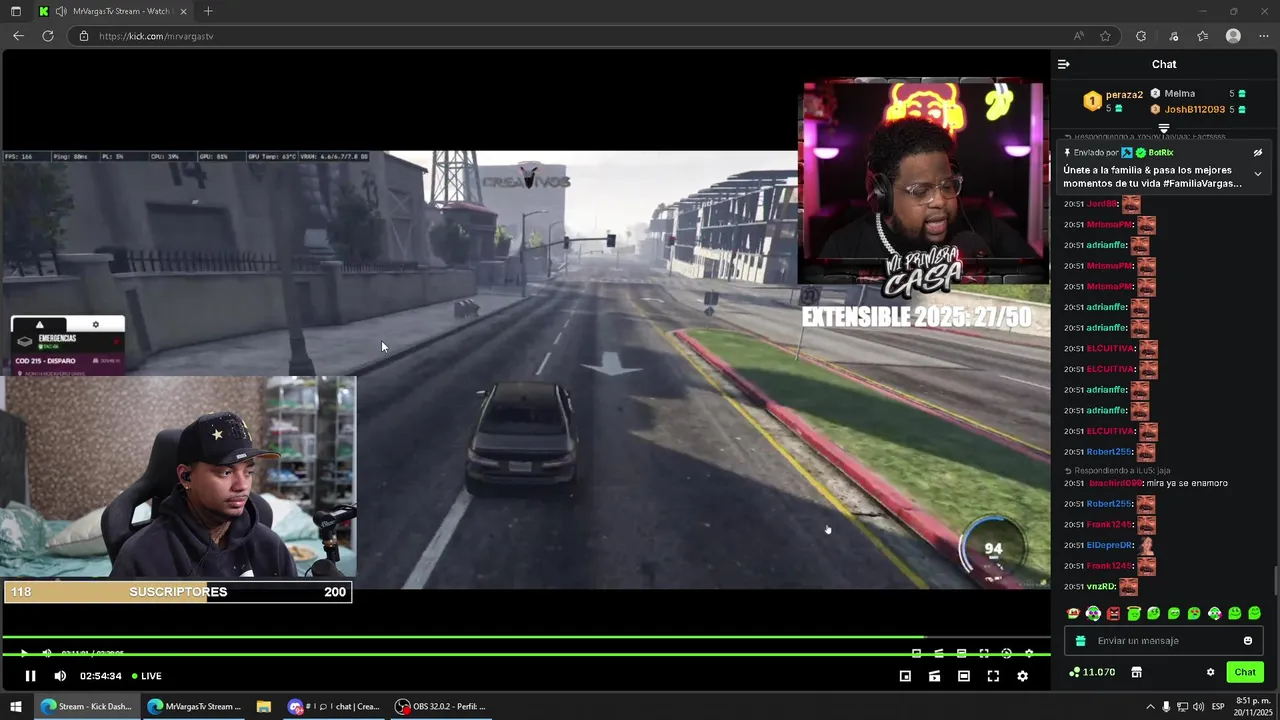
Task: Open the ESP keyboard language selector
Action: (x=1218, y=707)
